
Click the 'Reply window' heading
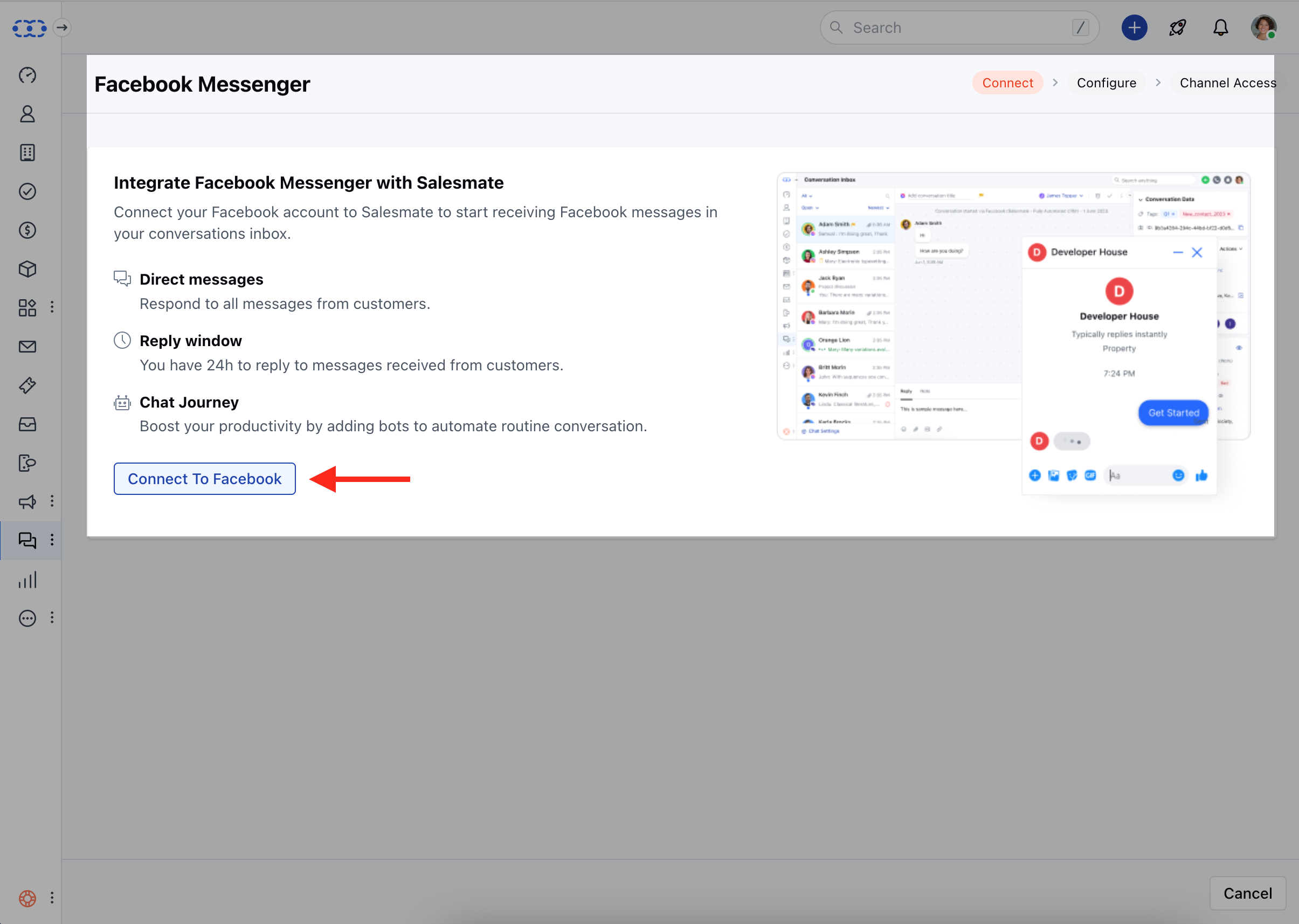point(190,341)
